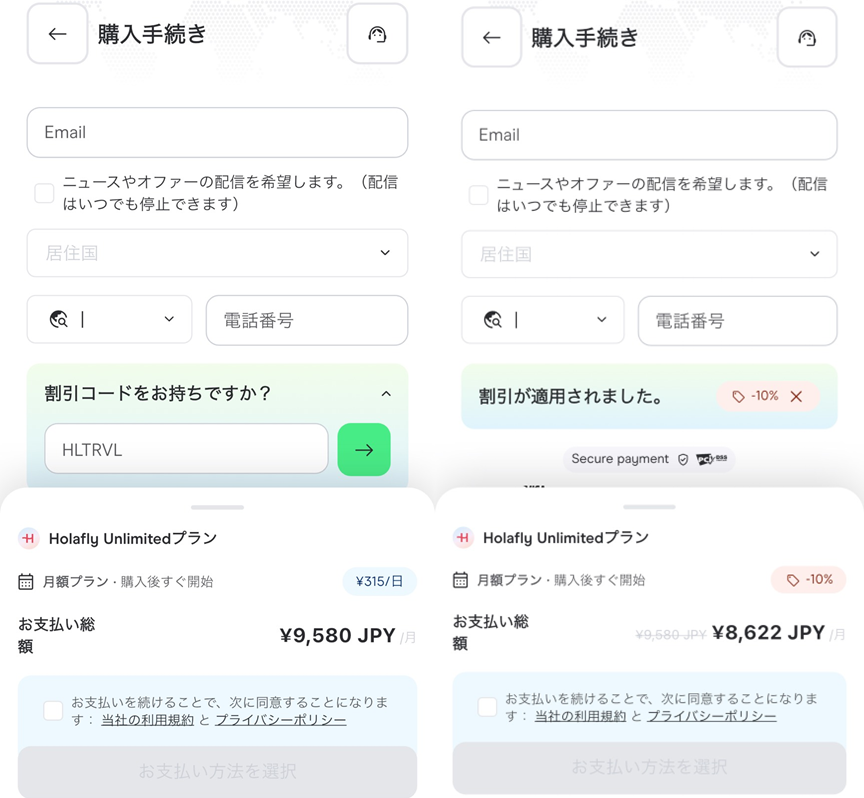Open support headset icon on the left screen
The image size is (864, 798).
(377, 34)
